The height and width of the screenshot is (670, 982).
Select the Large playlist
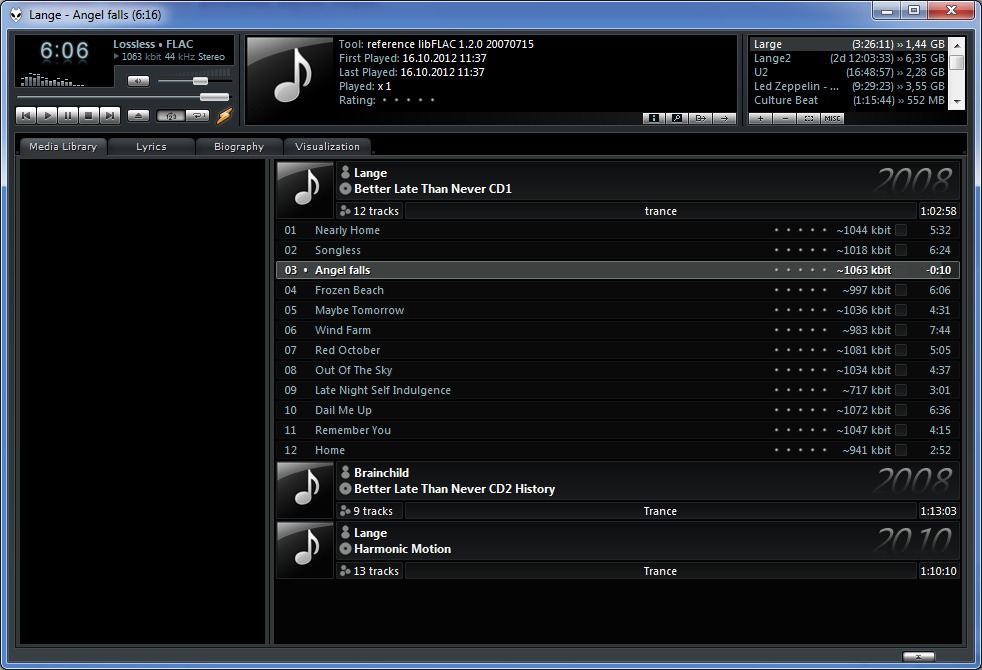(849, 44)
